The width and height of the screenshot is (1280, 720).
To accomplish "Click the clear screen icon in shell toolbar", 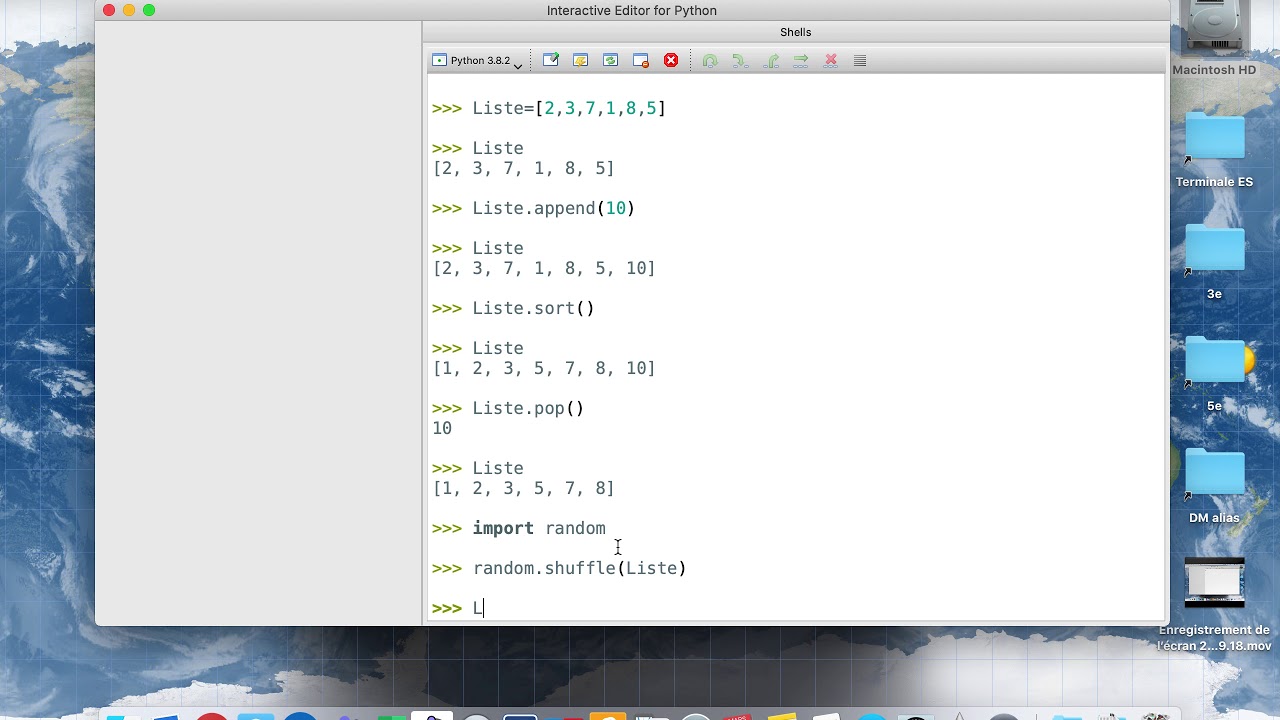I will [551, 61].
